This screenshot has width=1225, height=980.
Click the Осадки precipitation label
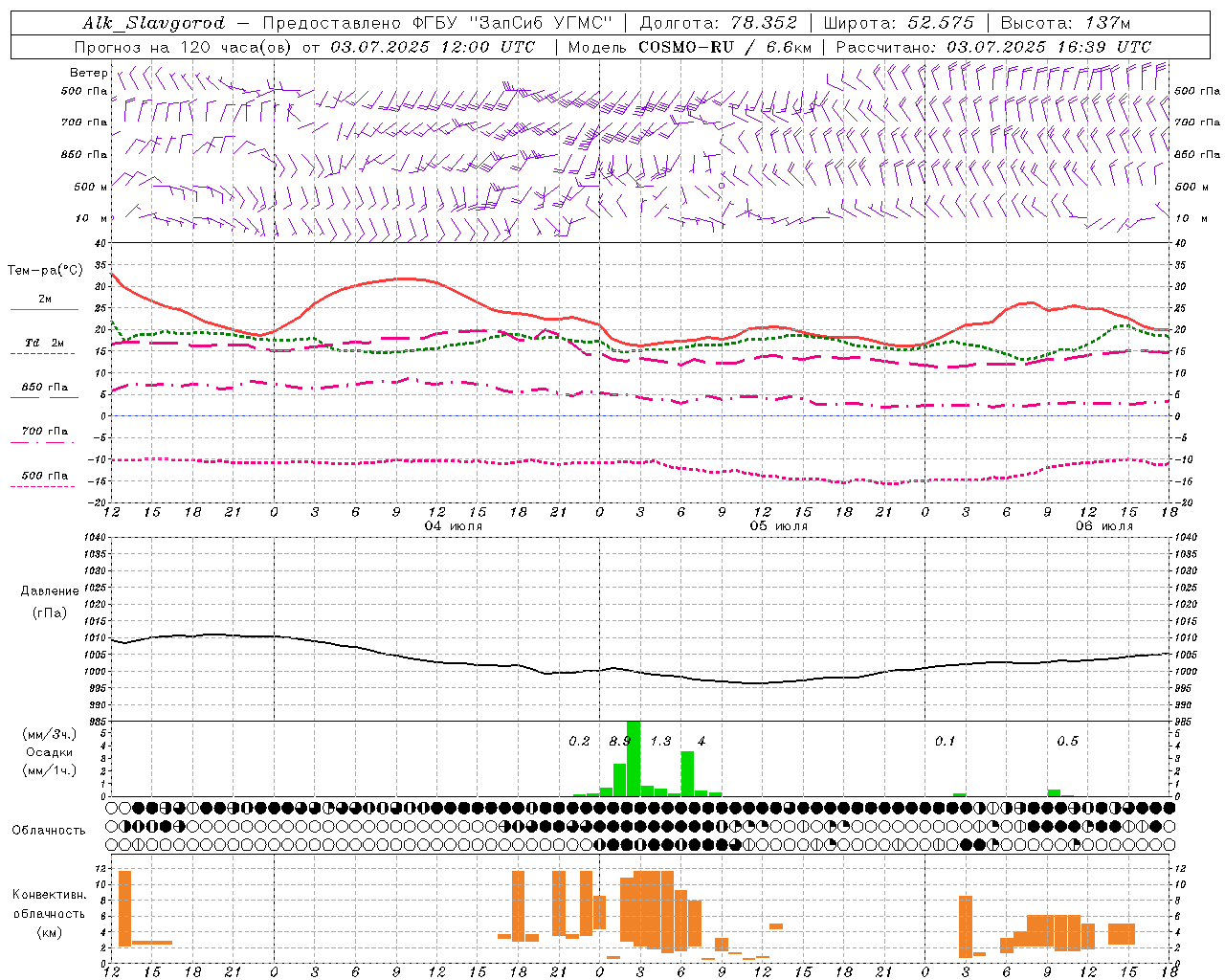coord(50,752)
